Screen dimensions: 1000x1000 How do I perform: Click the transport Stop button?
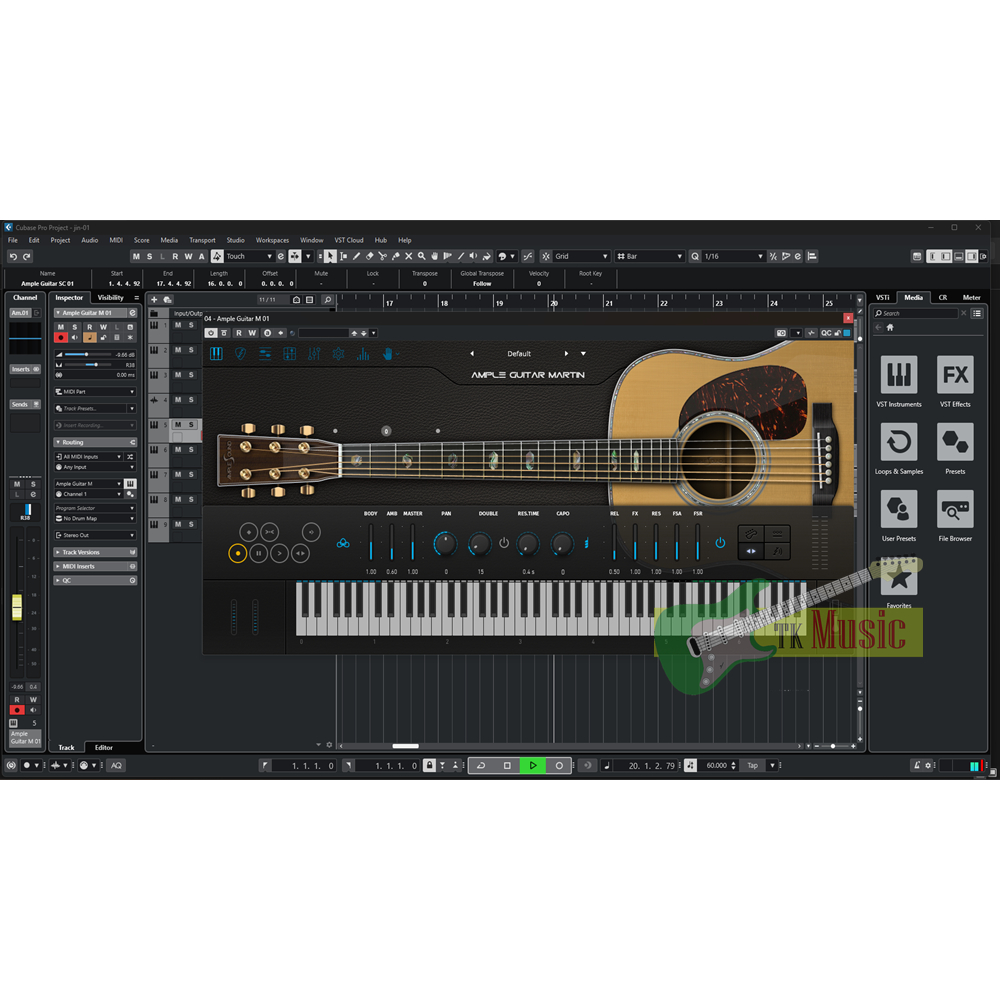click(507, 765)
